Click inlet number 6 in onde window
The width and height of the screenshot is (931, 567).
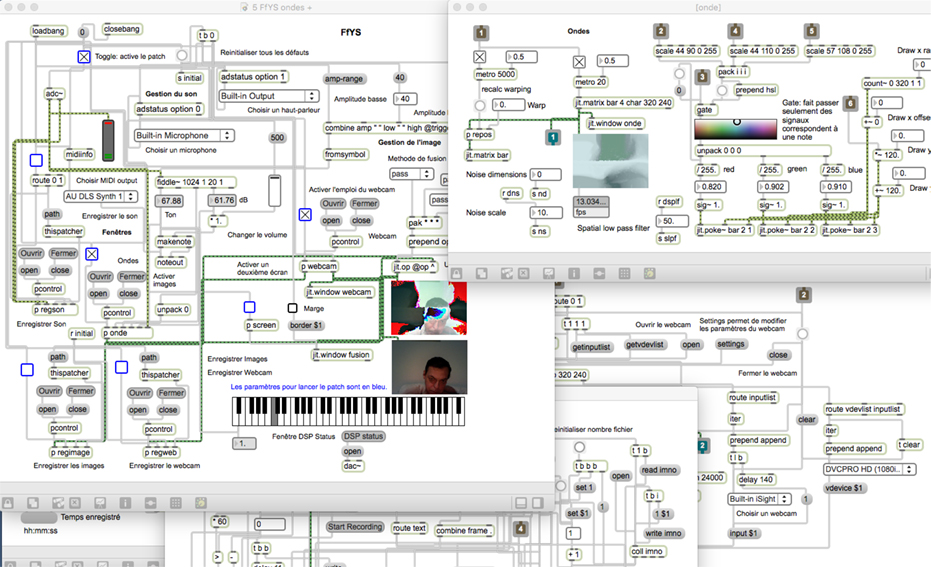(x=850, y=103)
